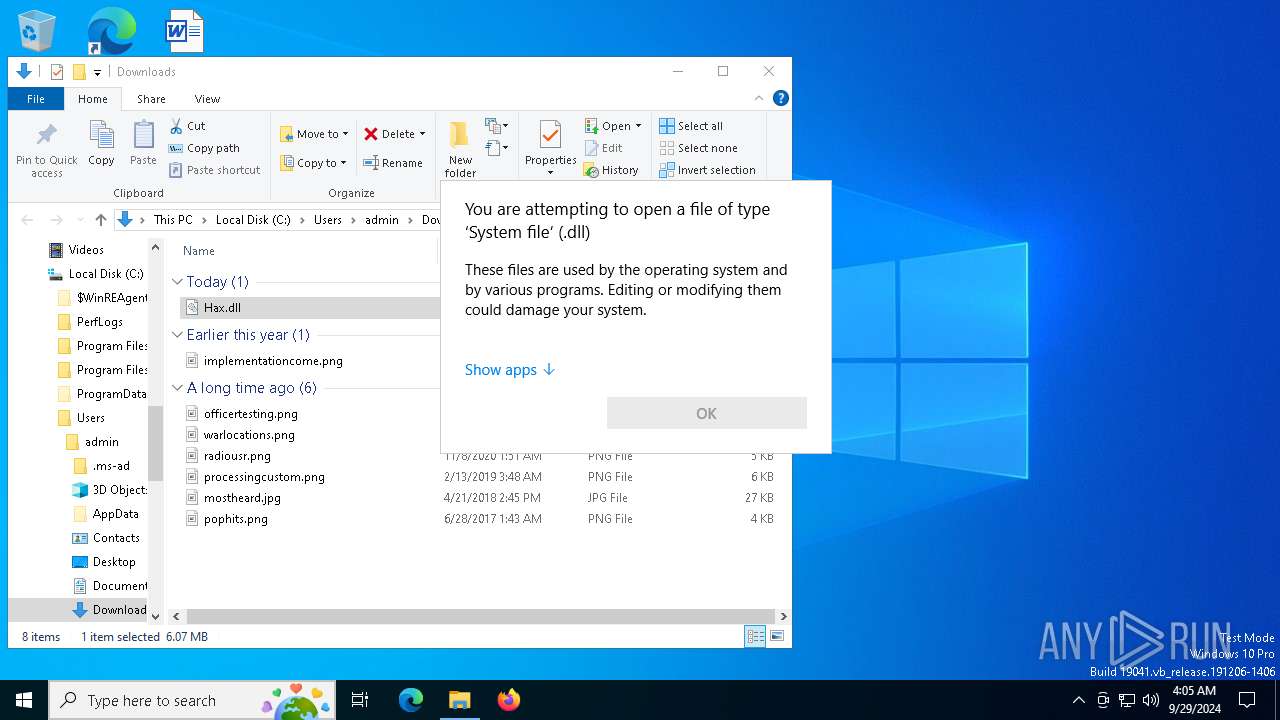Screen dimensions: 1280x720
Task: Click Local Disk (C:) breadcrumb
Action: tap(253, 220)
